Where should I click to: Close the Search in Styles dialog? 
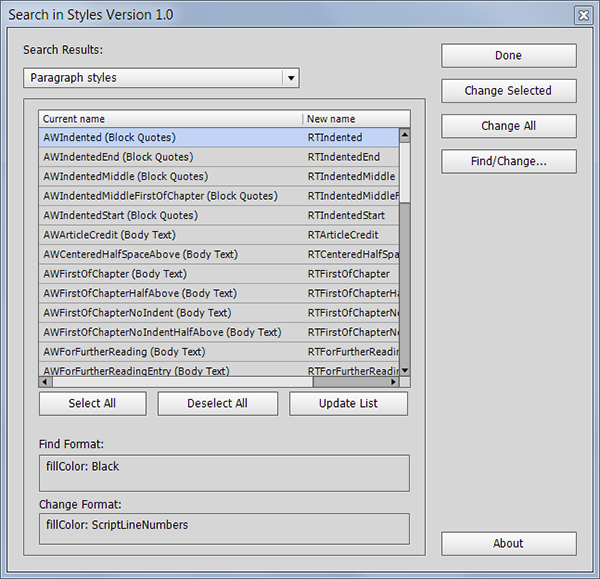(584, 15)
